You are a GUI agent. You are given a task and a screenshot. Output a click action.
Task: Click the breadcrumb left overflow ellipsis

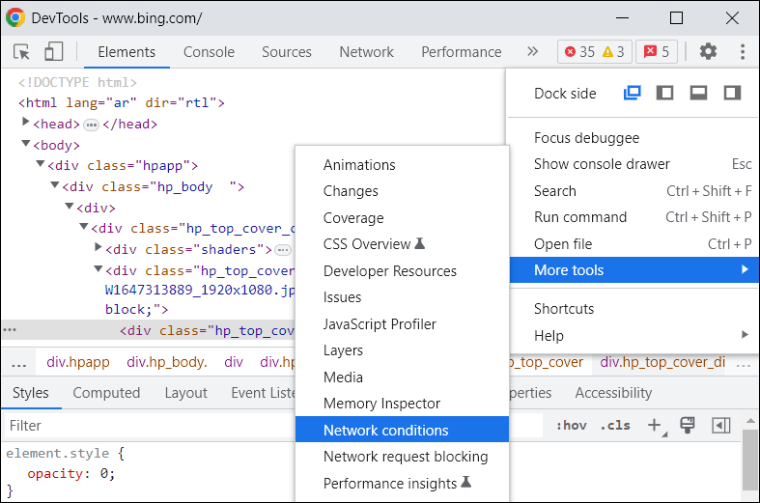pos(19,363)
